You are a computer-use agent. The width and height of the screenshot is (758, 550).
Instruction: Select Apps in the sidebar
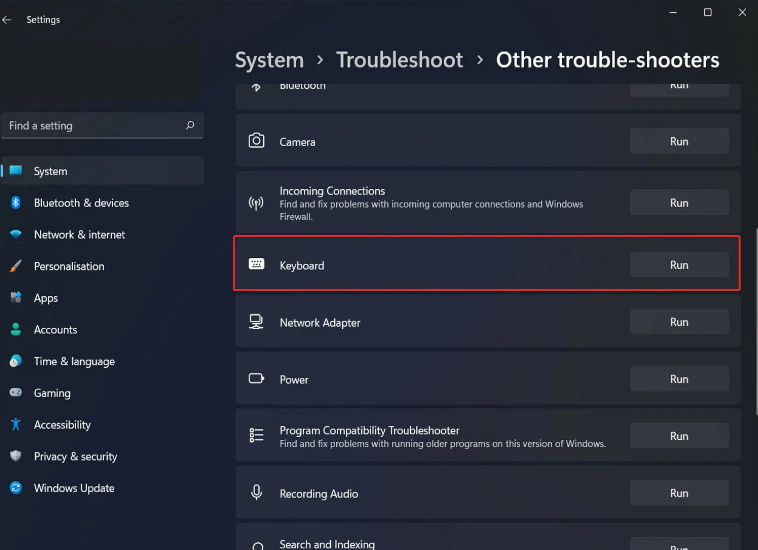click(102, 298)
